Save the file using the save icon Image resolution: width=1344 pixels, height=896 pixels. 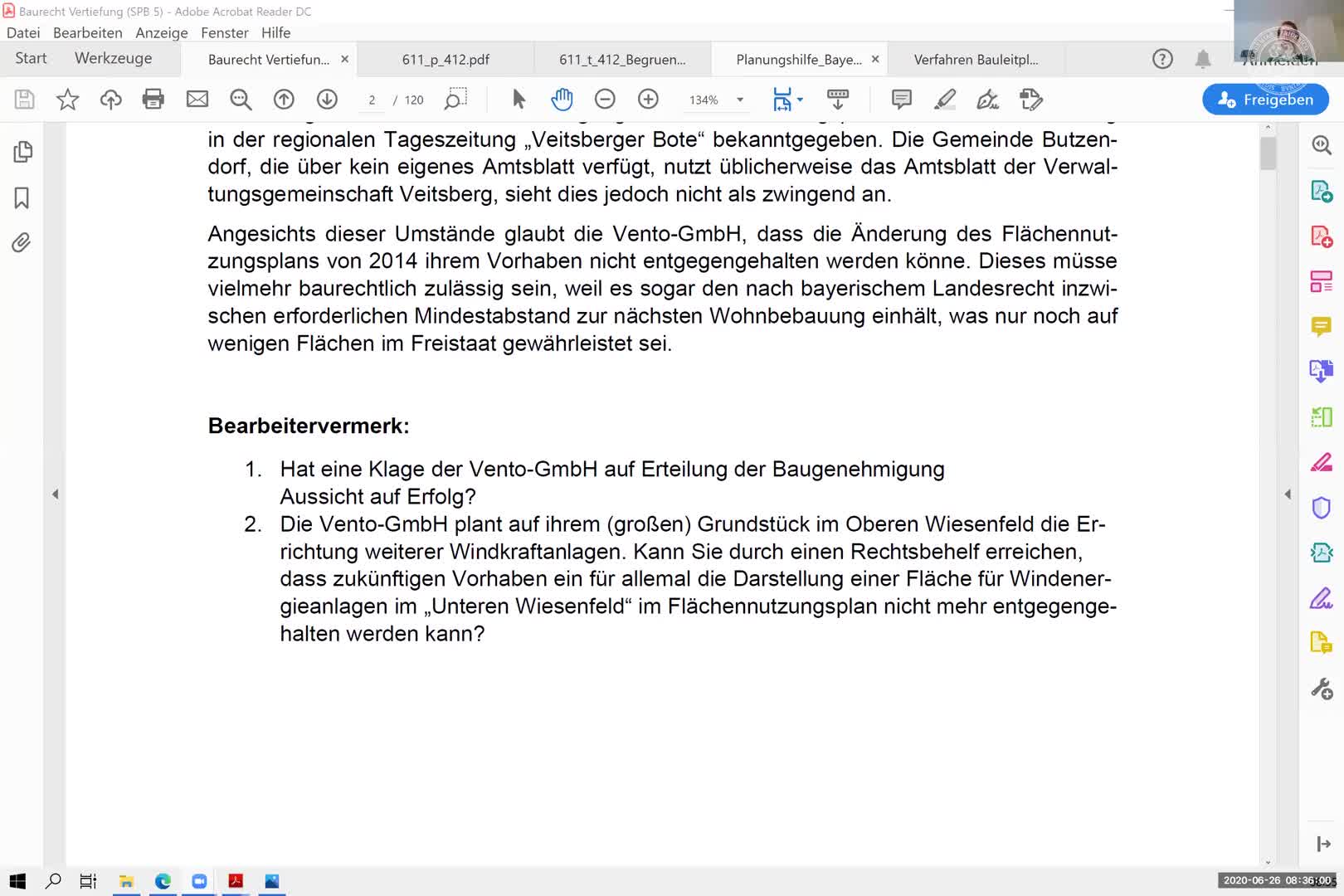coord(24,99)
